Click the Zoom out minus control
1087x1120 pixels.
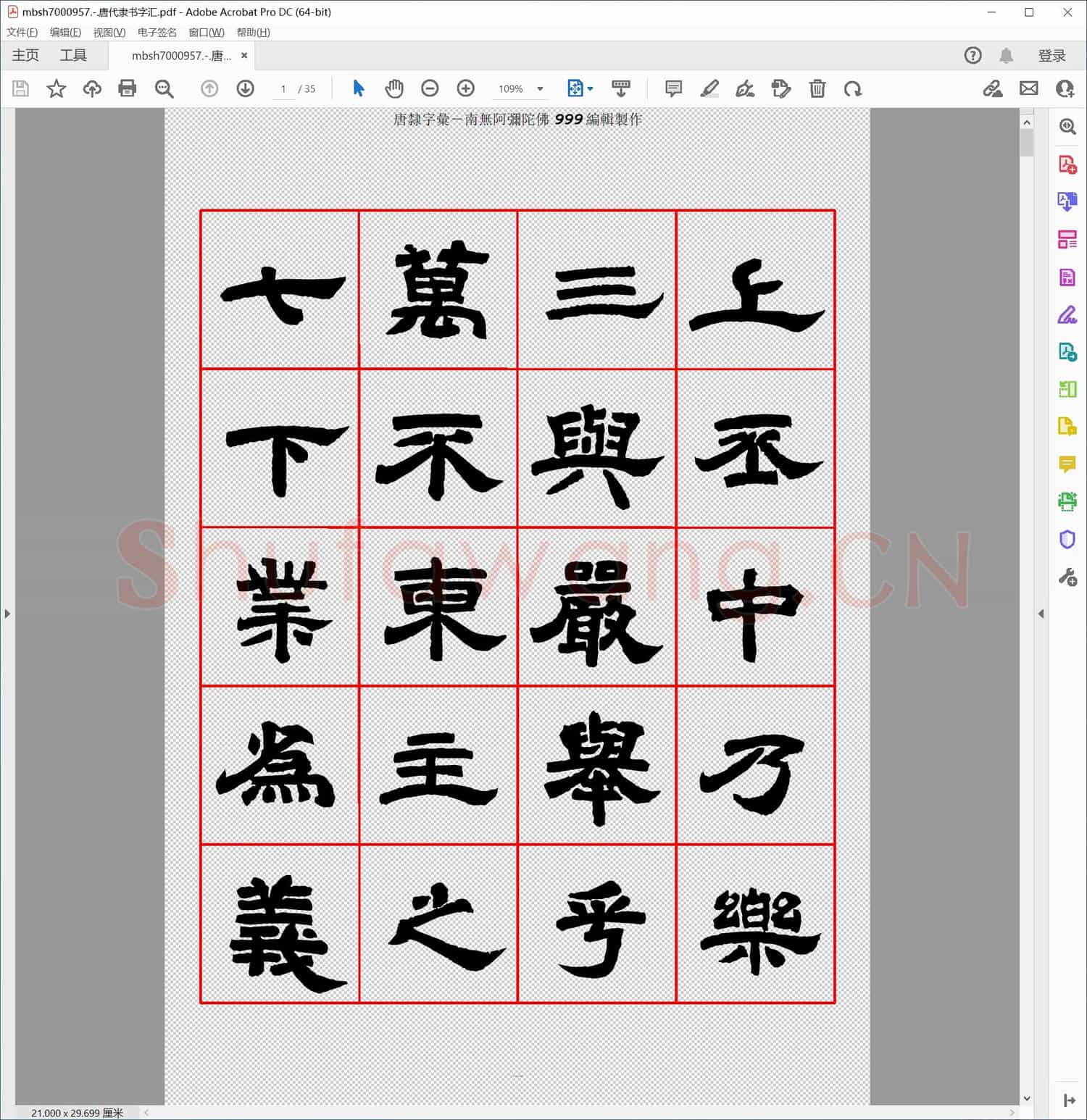(430, 88)
